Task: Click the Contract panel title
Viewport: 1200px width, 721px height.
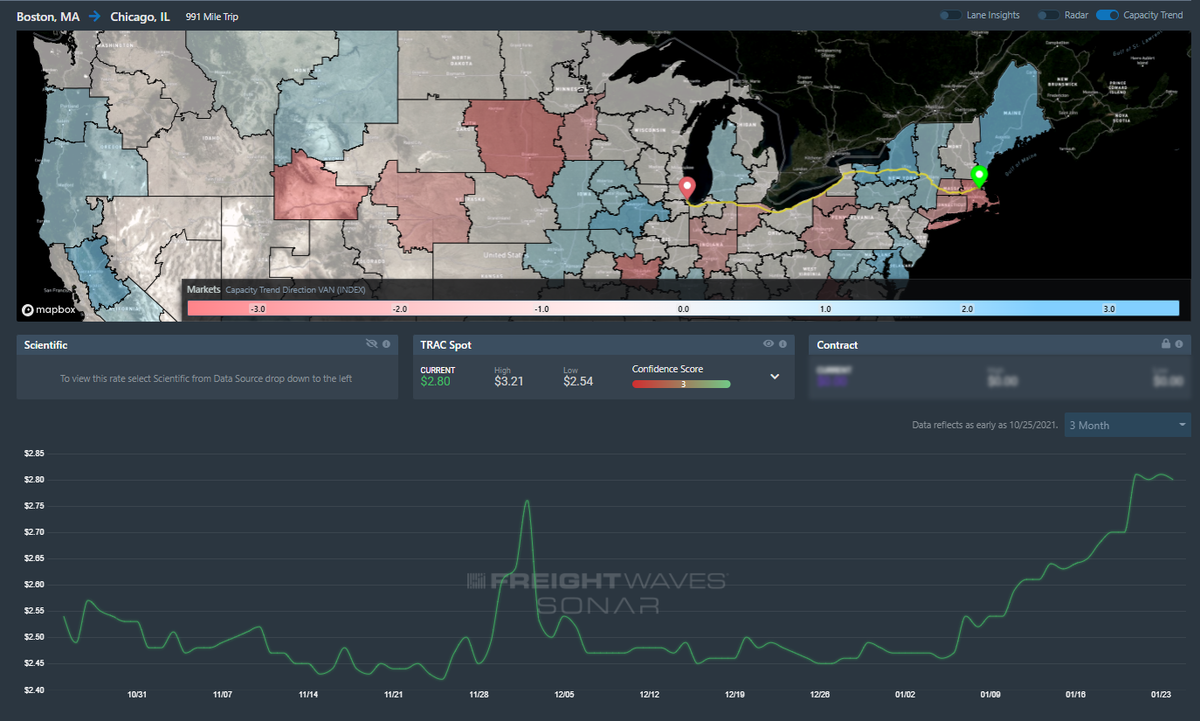Action: click(x=837, y=345)
